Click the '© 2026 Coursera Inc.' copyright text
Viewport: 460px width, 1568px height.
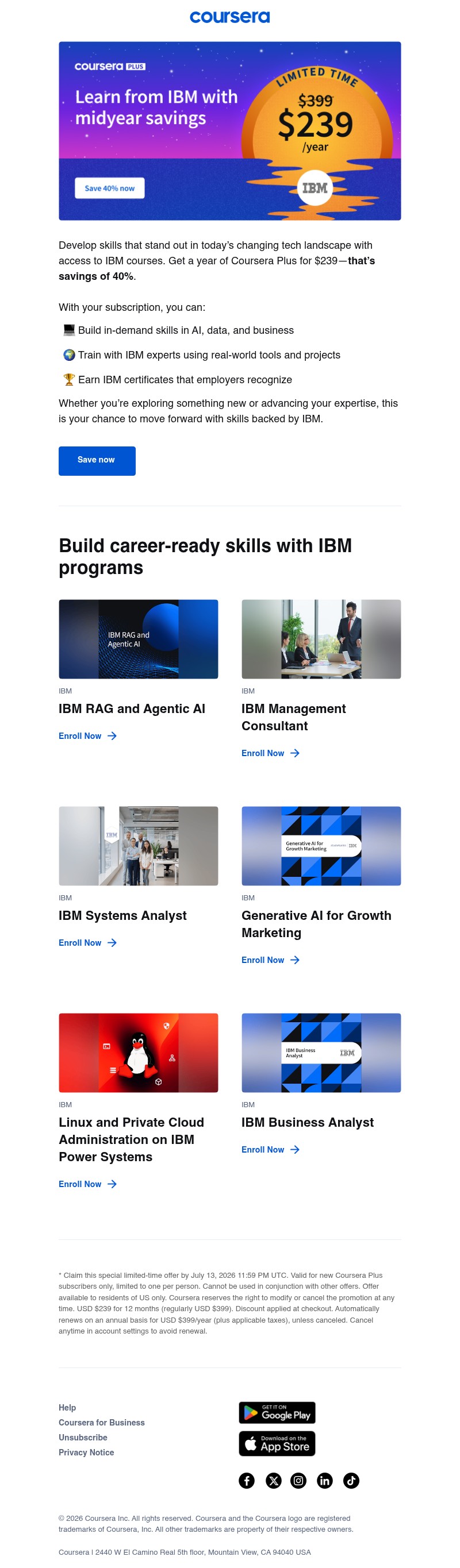pyautogui.click(x=206, y=1524)
